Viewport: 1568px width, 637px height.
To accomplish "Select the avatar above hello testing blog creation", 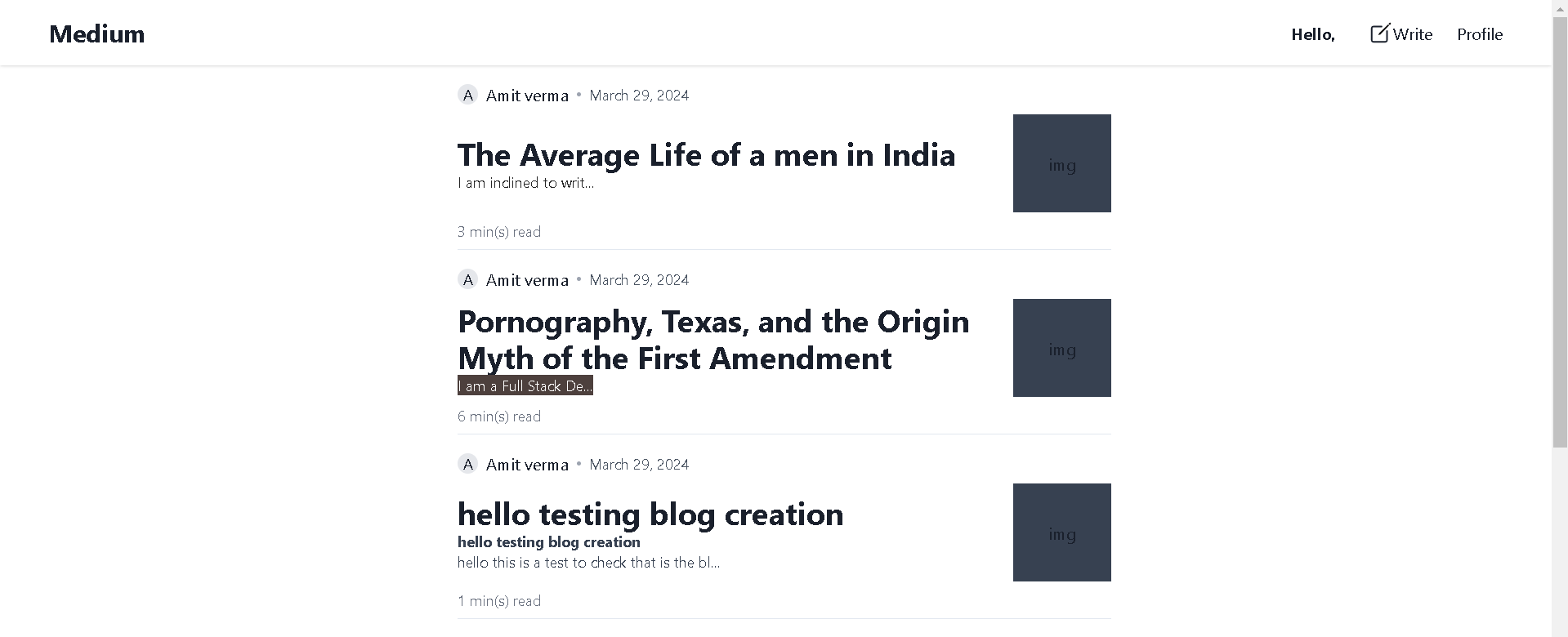I will tap(467, 464).
